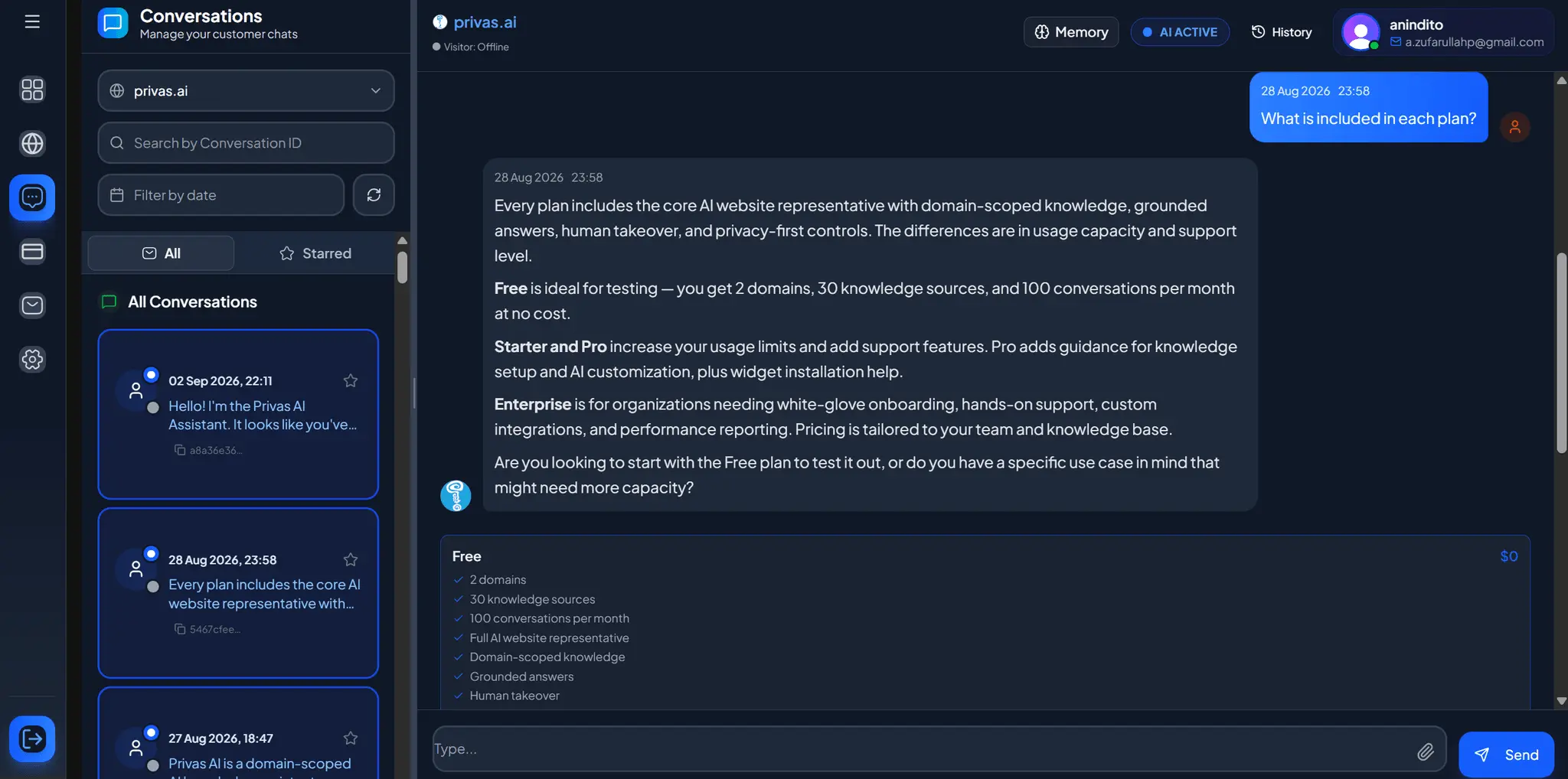
Task: Star the 28 Aug 2026 conversation
Action: point(351,559)
